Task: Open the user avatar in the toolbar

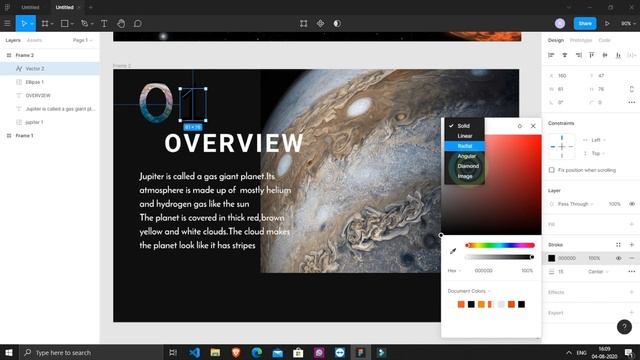Action: [560, 24]
